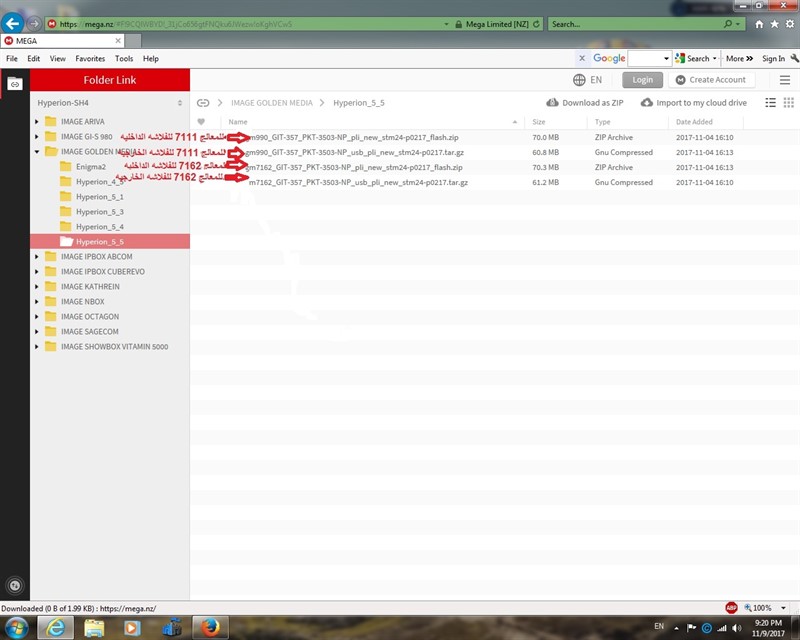This screenshot has width=800, height=640.
Task: Reload page with the refresh icon
Action: 536,24
